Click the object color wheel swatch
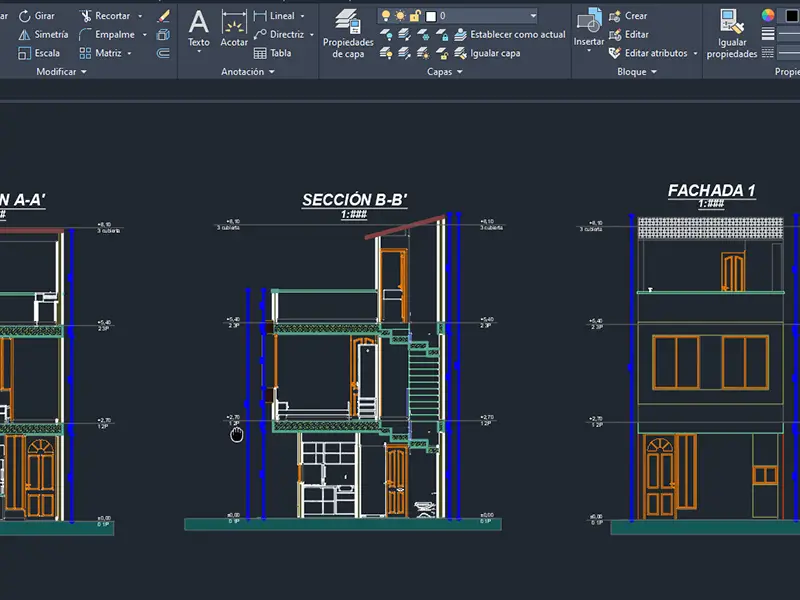Image resolution: width=800 pixels, height=600 pixels. coord(768,15)
